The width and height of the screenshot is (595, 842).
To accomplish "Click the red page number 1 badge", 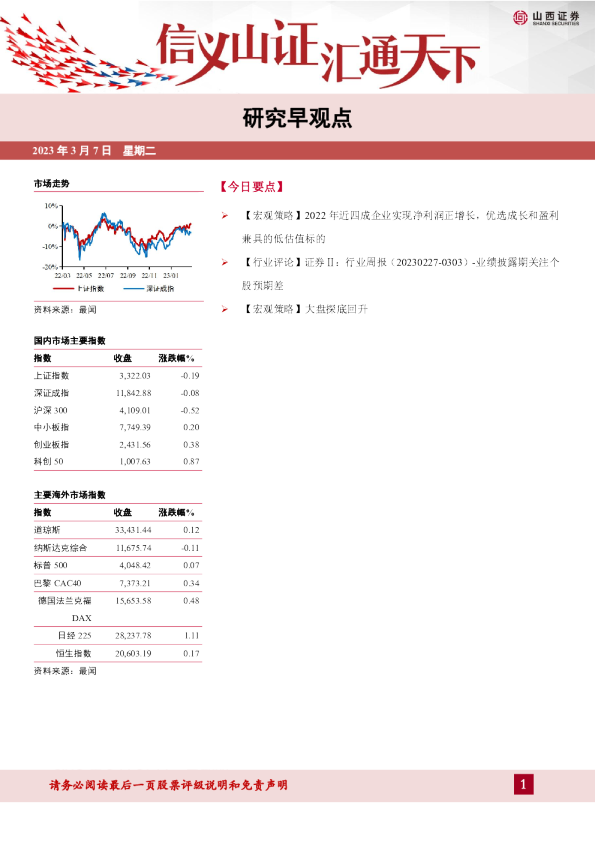I will (x=524, y=785).
